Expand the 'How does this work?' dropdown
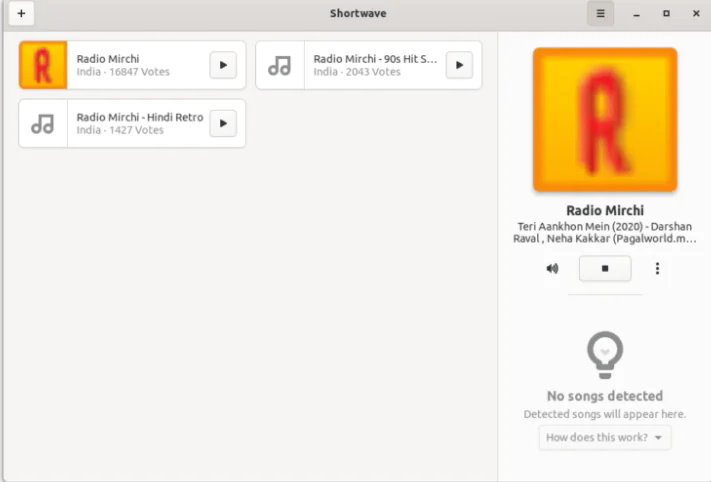Viewport: 711px width, 482px height. point(604,438)
